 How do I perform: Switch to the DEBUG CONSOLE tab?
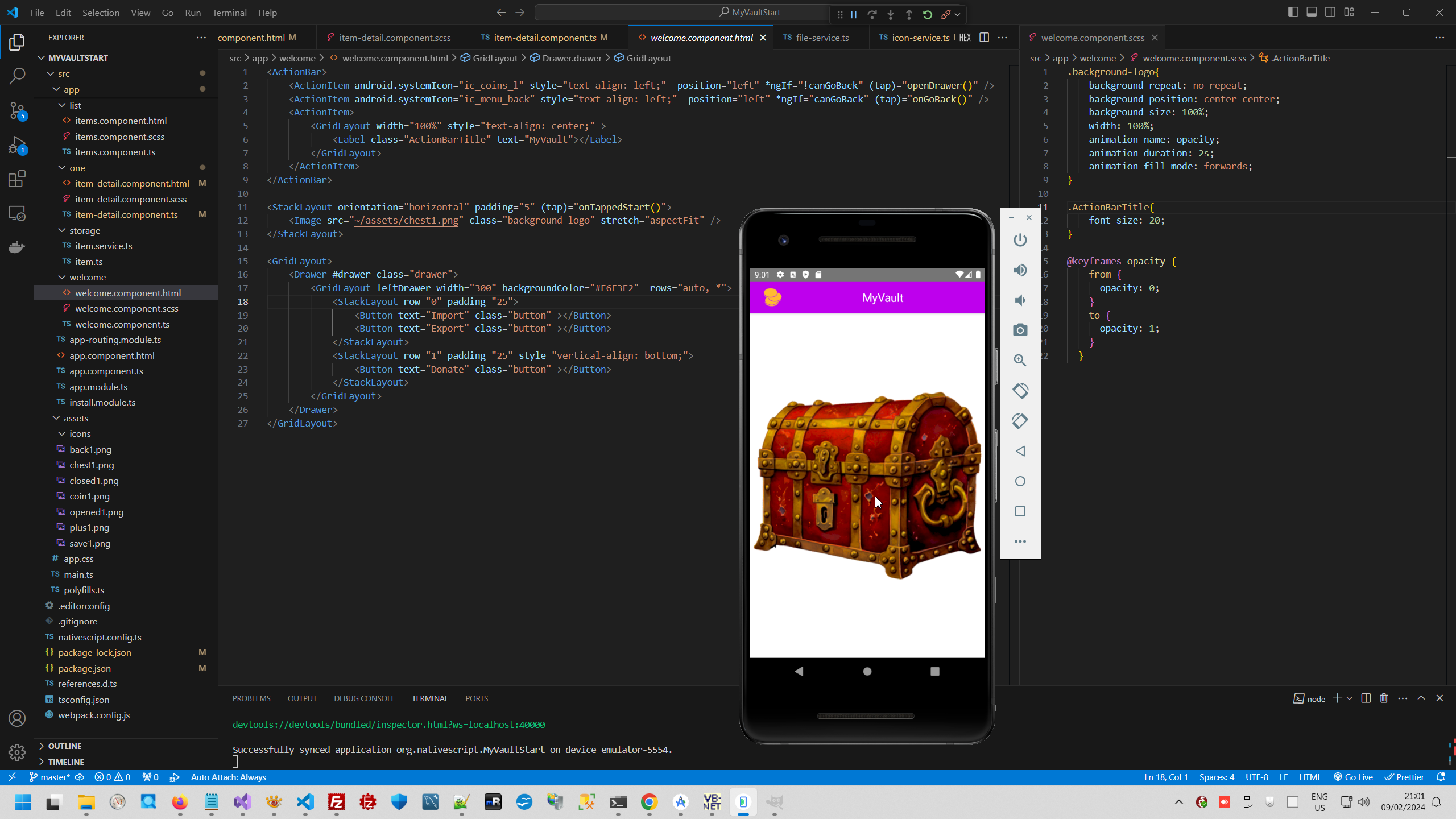tap(364, 698)
